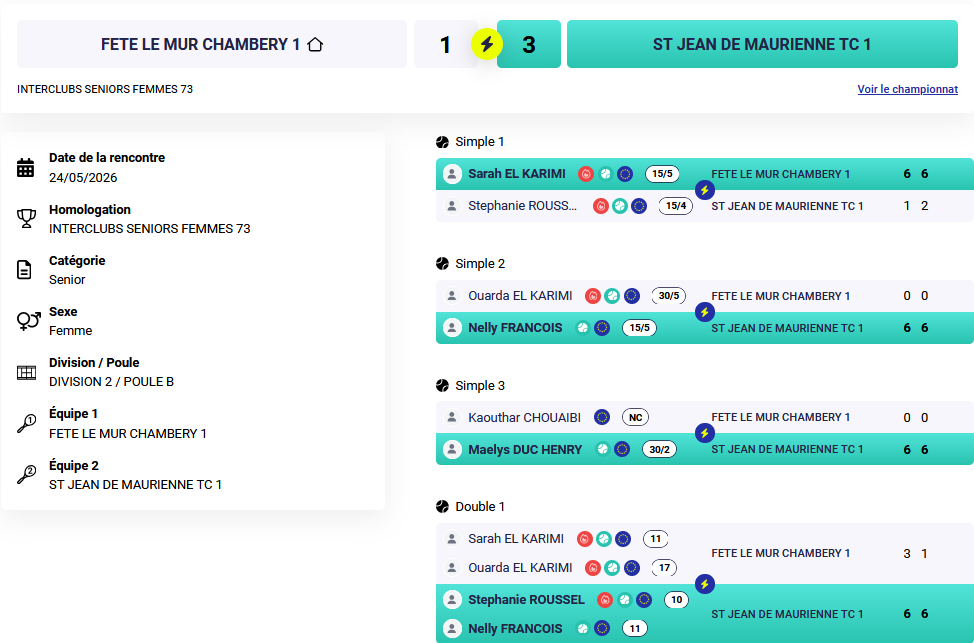Click the teal tennis ball badge for Ouarda EL KARIMI in Double 1
This screenshot has height=643, width=974.
click(x=612, y=568)
